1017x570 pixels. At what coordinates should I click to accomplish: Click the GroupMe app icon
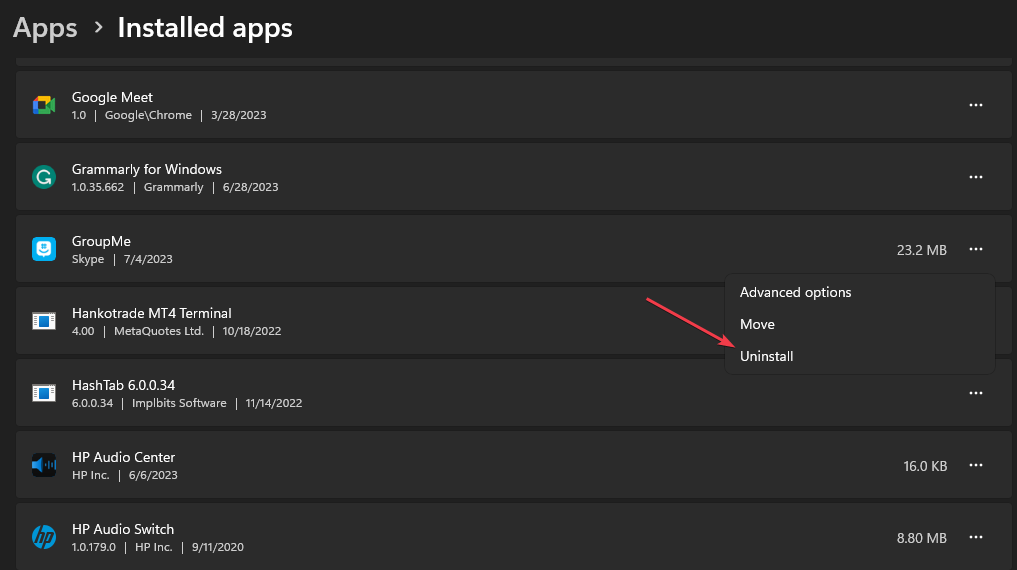click(43, 249)
